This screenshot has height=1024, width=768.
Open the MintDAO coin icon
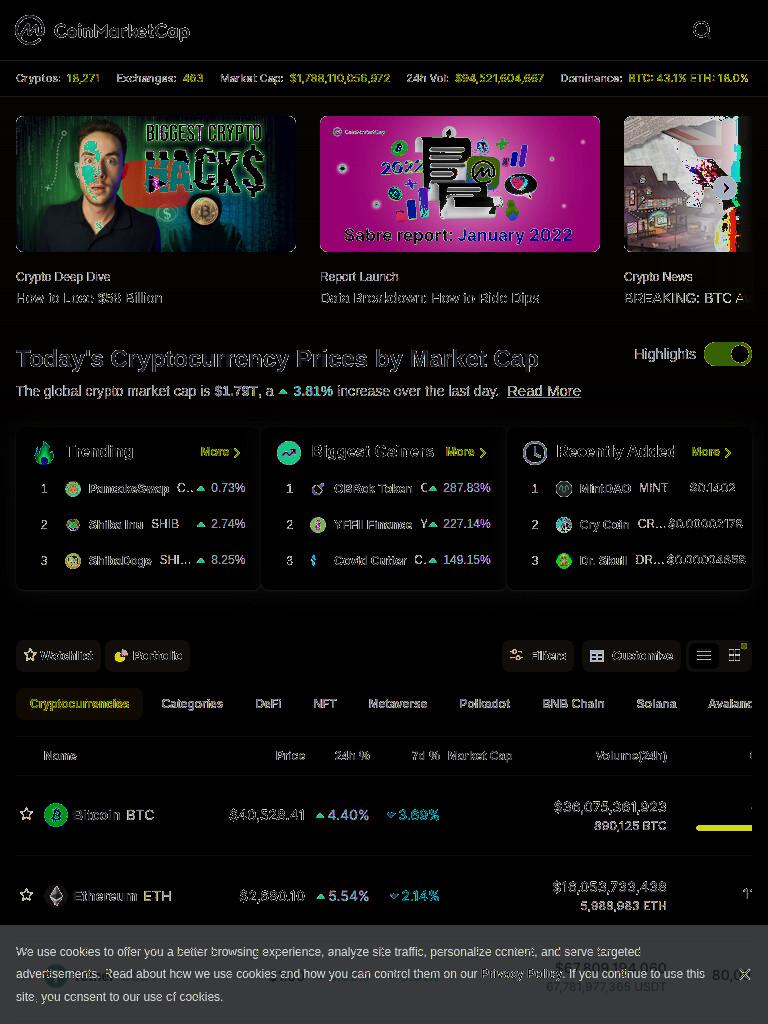pos(564,488)
